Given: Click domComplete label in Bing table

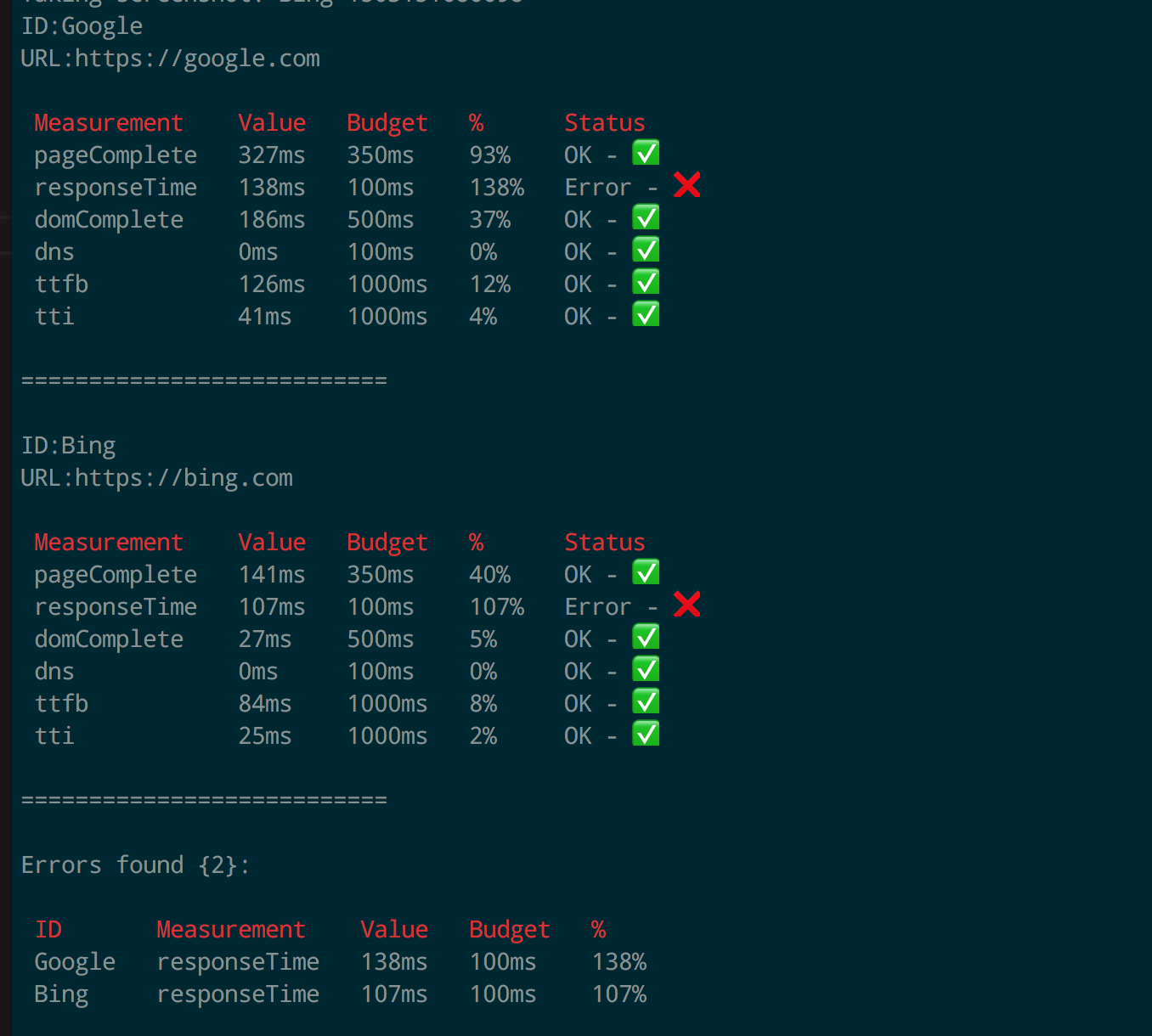Looking at the screenshot, I should (x=109, y=640).
